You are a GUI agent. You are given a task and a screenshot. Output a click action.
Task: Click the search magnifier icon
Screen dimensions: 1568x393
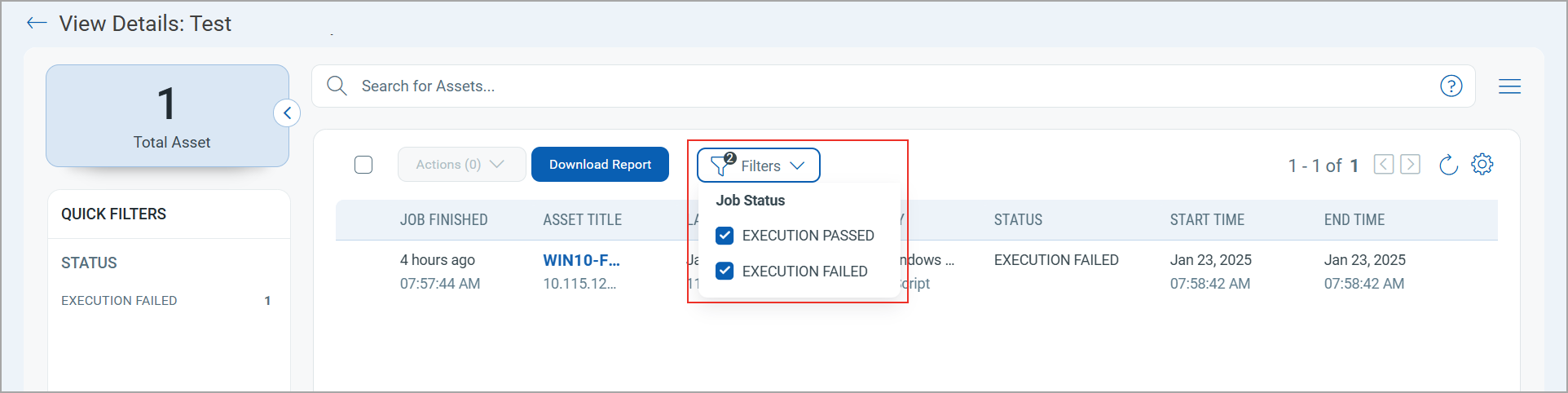(x=337, y=86)
